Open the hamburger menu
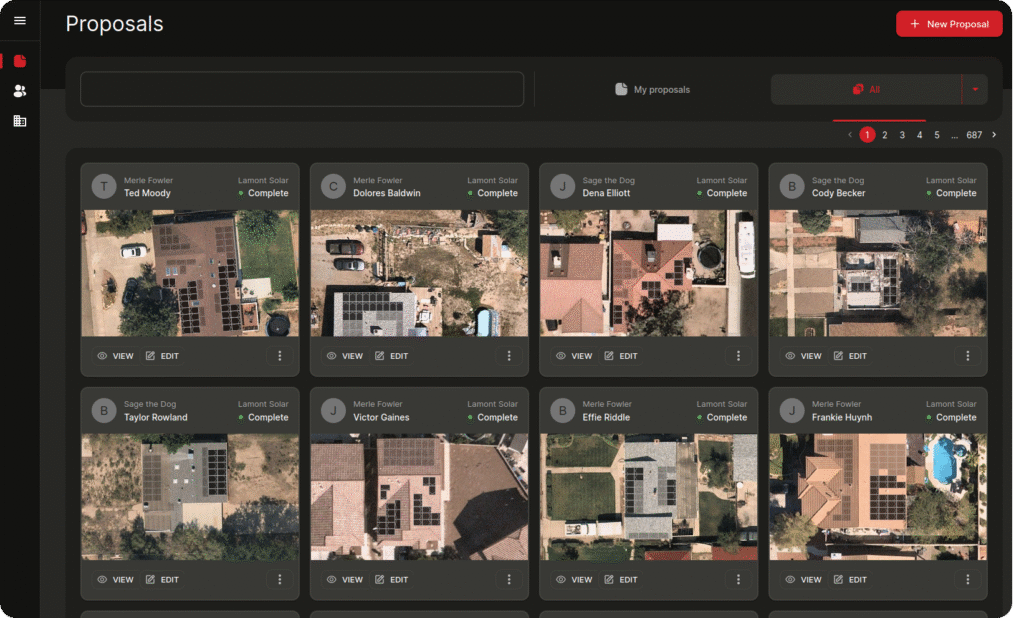The image size is (1024, 618). tap(20, 21)
